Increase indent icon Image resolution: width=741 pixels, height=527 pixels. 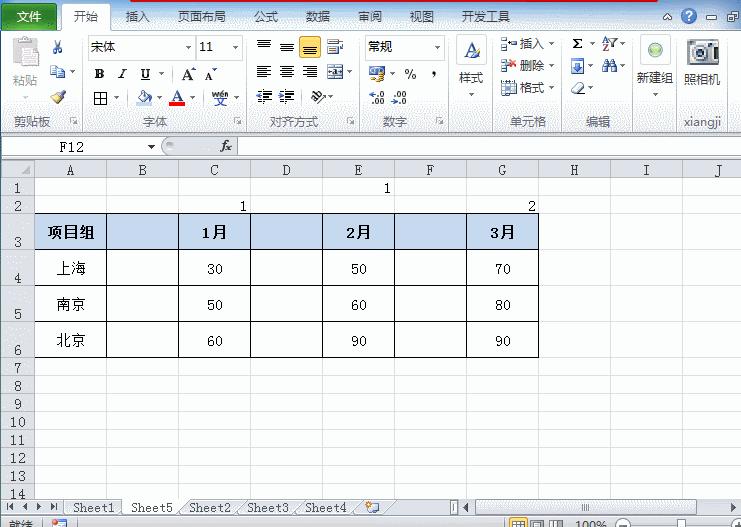286,97
